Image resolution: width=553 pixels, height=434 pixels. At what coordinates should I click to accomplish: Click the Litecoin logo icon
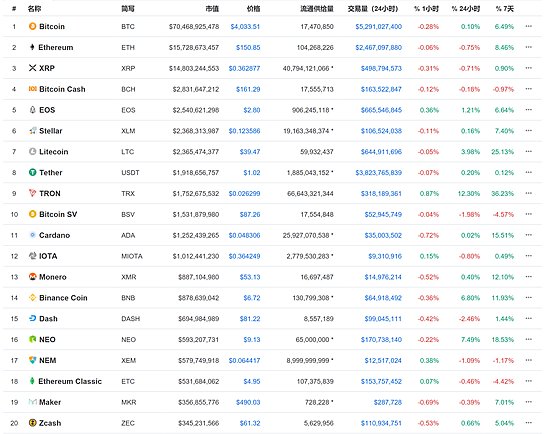tap(32, 151)
